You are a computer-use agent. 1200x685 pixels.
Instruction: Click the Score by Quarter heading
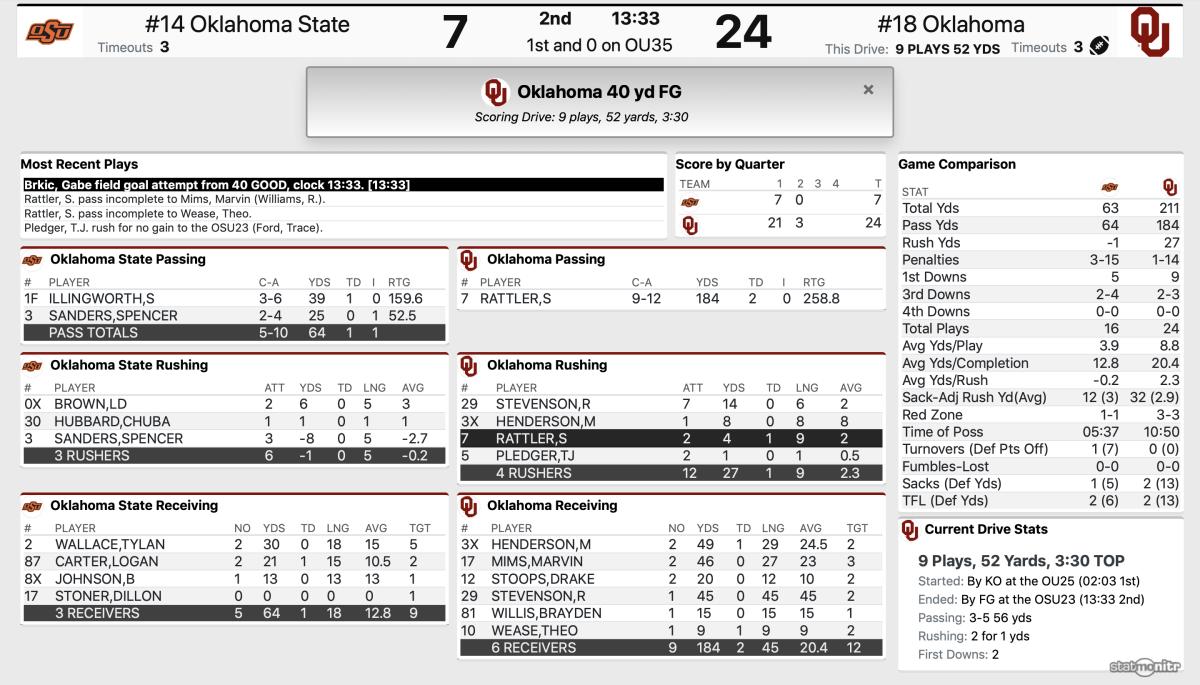[x=730, y=164]
